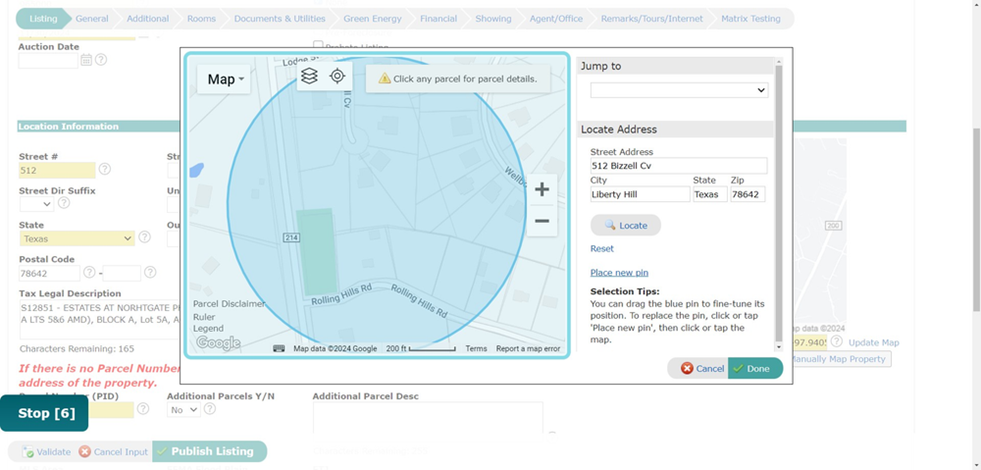Click the Google logo on map
The width and height of the screenshot is (981, 470).
pos(218,343)
